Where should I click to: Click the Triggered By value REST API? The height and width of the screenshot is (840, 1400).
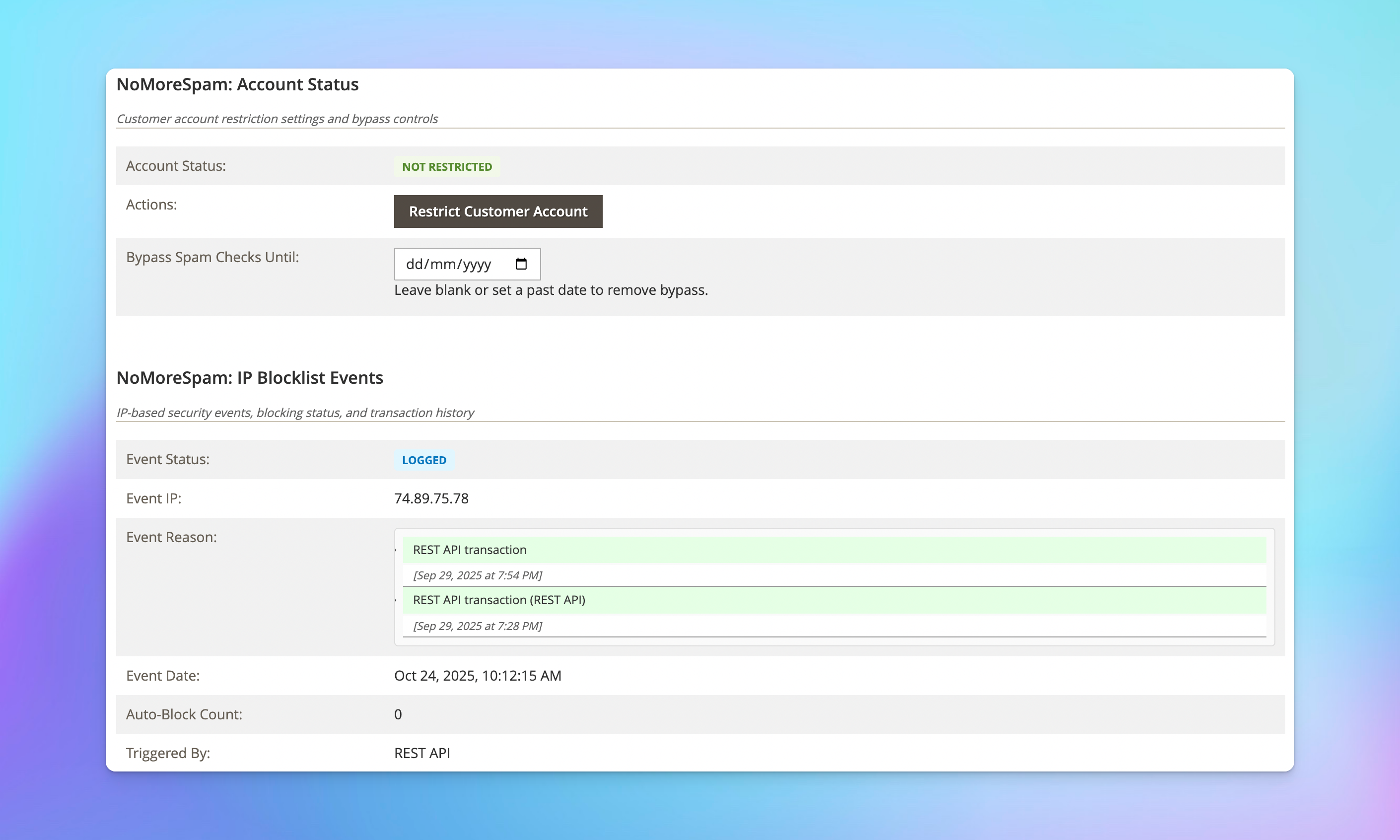(x=422, y=753)
